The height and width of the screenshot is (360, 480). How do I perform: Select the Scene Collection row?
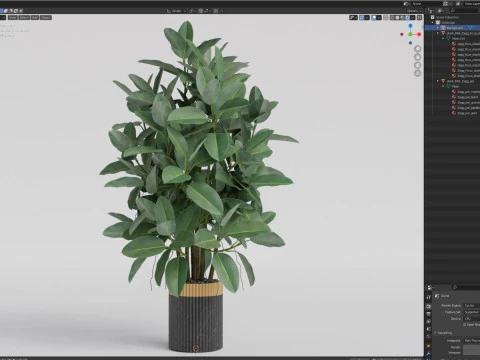(452, 17)
